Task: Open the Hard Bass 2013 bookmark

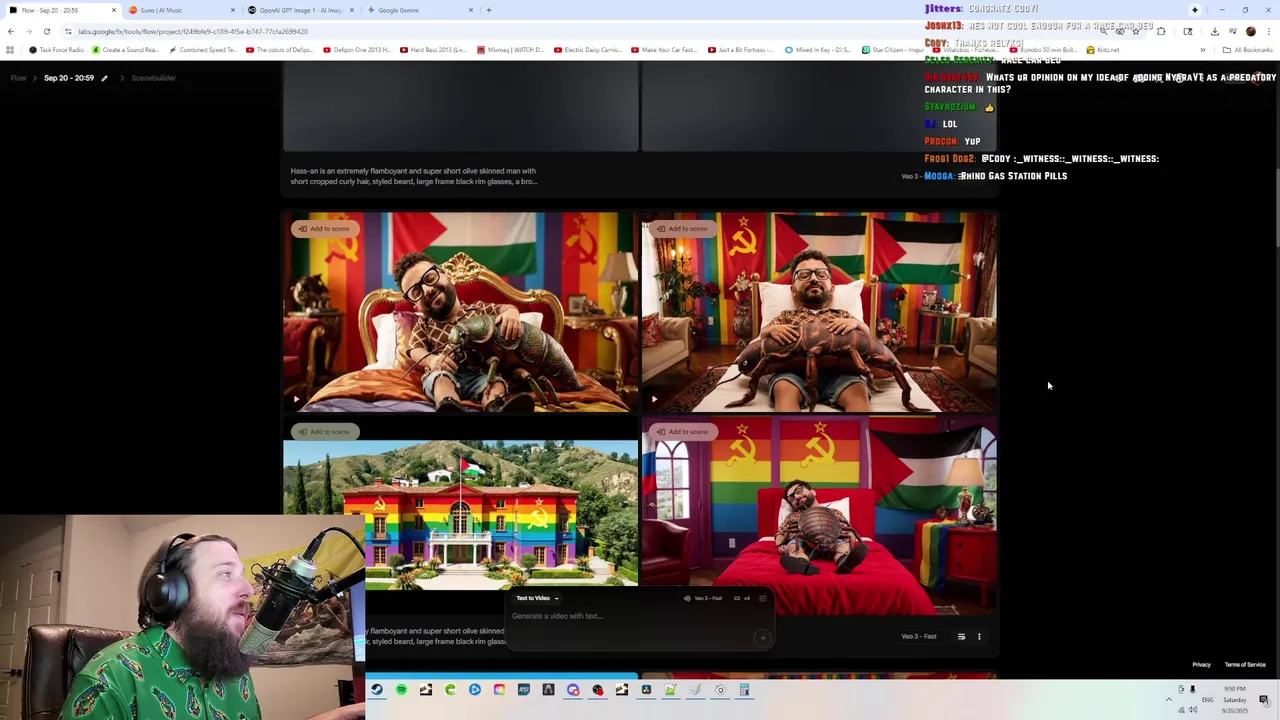Action: (x=433, y=50)
